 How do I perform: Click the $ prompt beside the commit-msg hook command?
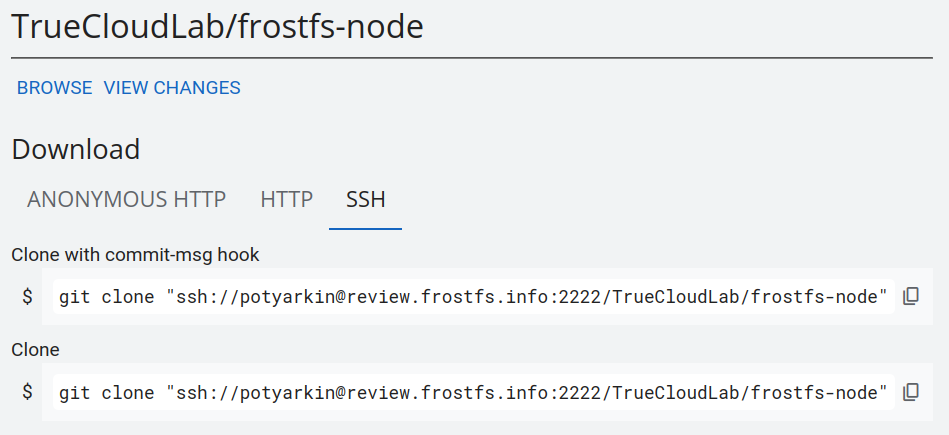pyautogui.click(x=28, y=297)
